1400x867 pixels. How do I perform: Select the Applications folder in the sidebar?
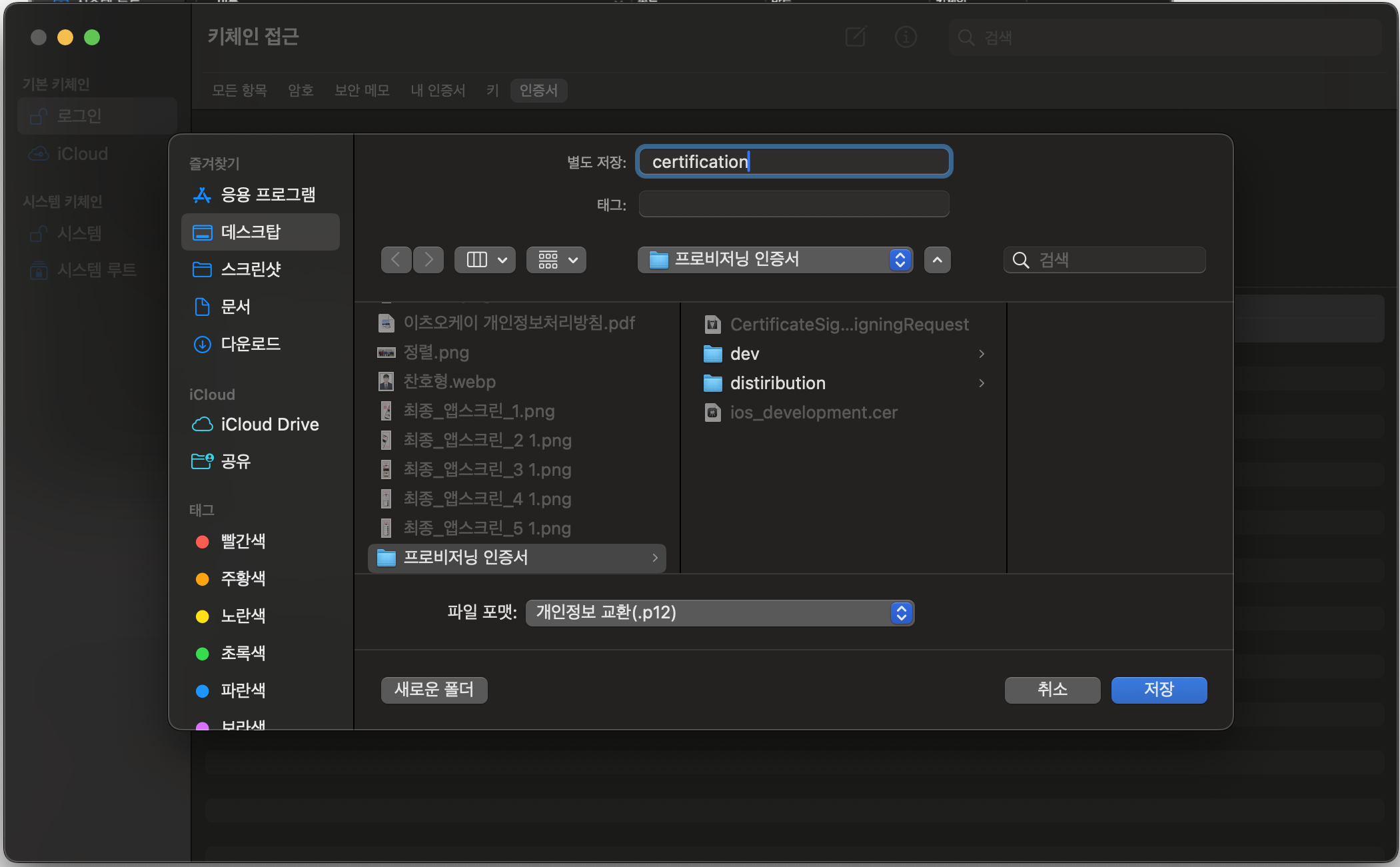click(267, 195)
